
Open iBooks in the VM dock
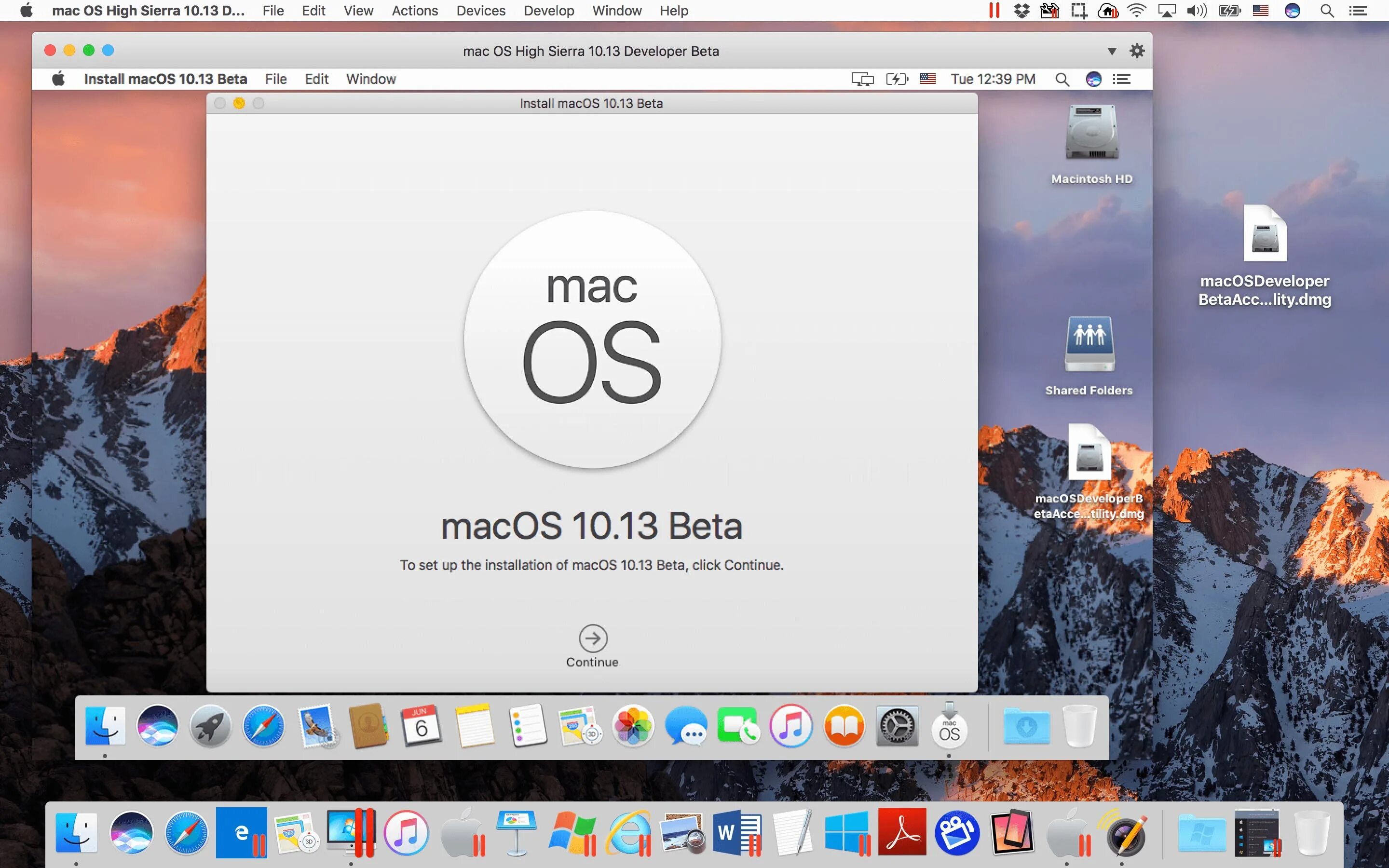[844, 726]
